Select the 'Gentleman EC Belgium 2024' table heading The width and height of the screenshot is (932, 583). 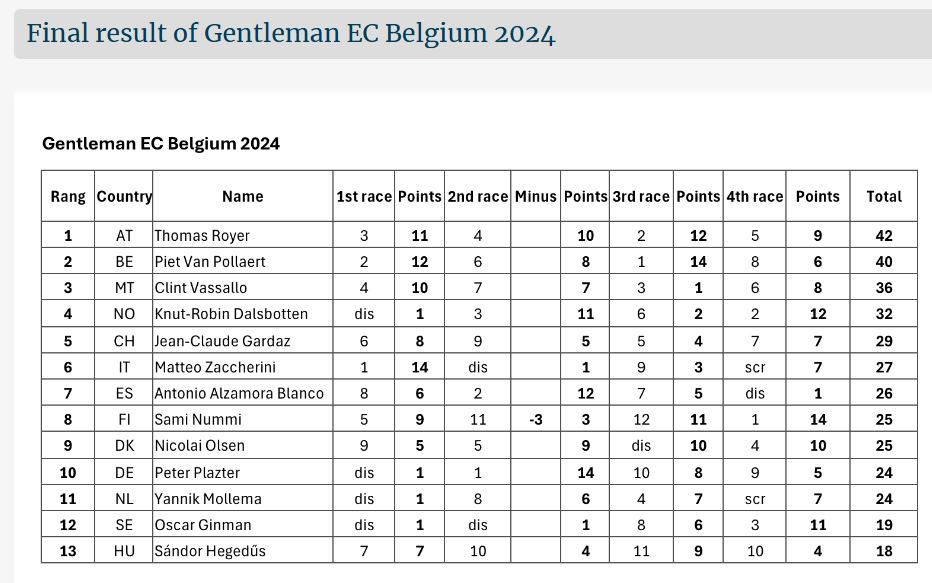(161, 144)
